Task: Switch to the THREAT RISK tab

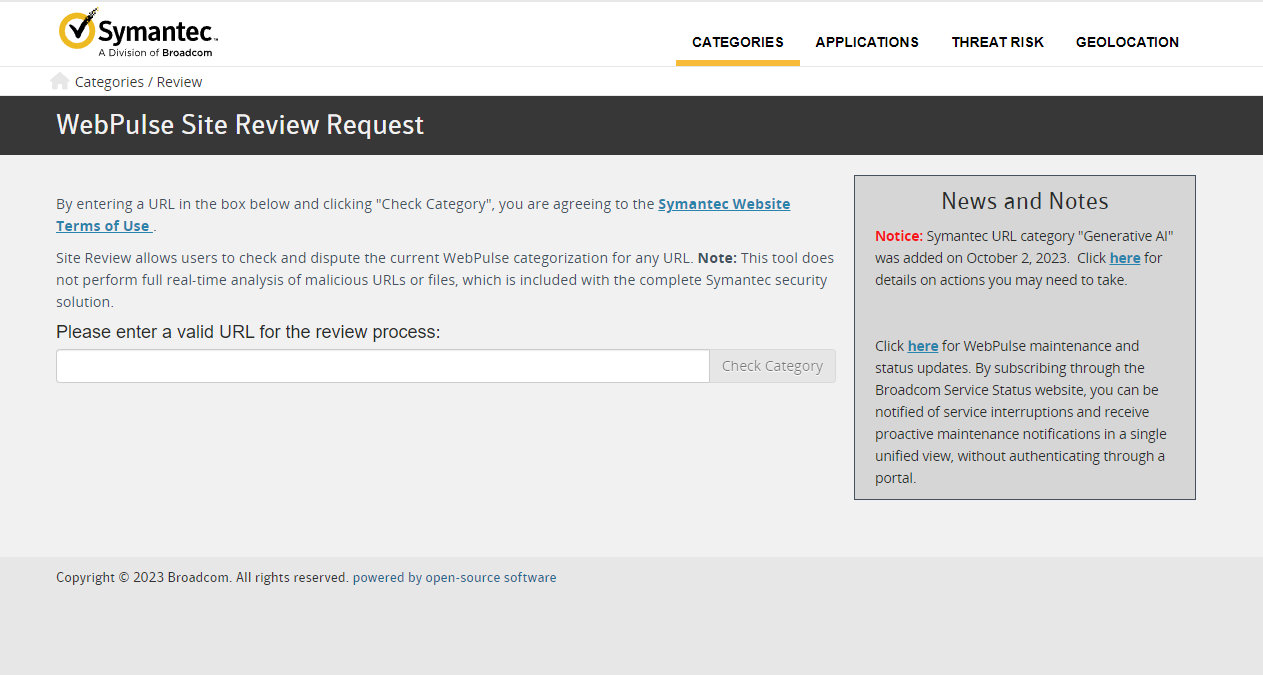Action: pyautogui.click(x=997, y=42)
